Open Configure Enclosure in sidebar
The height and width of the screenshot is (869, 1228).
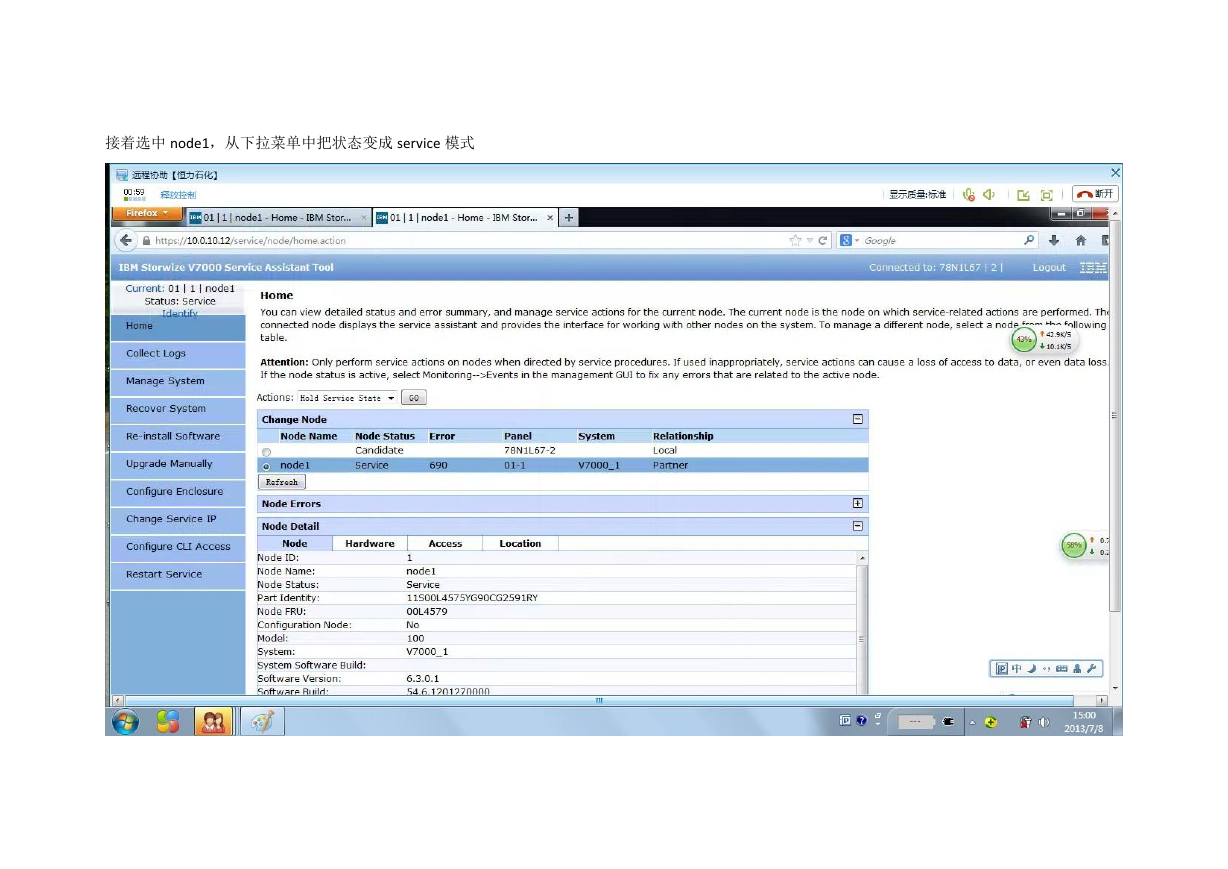point(178,492)
